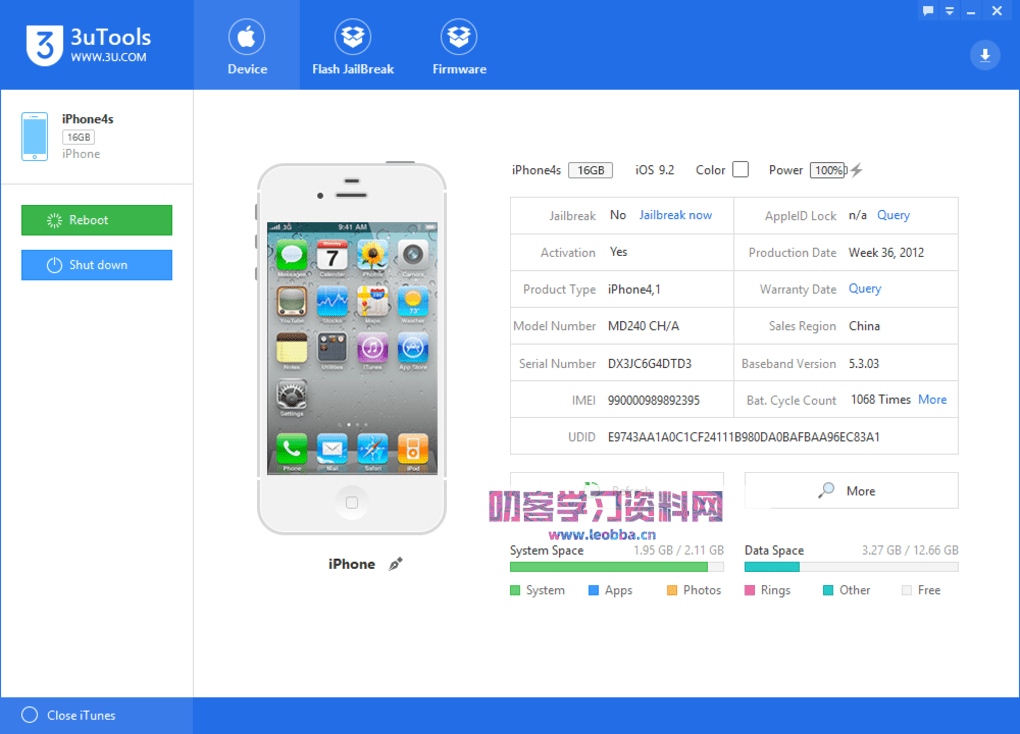Click the home button on iPhone preview

coord(352,502)
